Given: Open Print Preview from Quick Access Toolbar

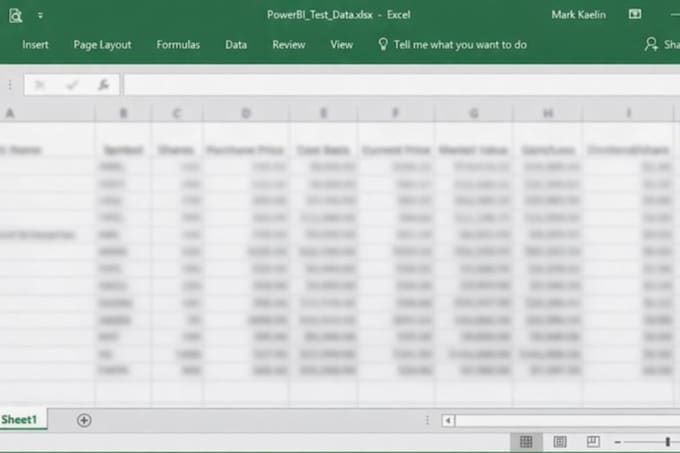Looking at the screenshot, I should tap(16, 16).
